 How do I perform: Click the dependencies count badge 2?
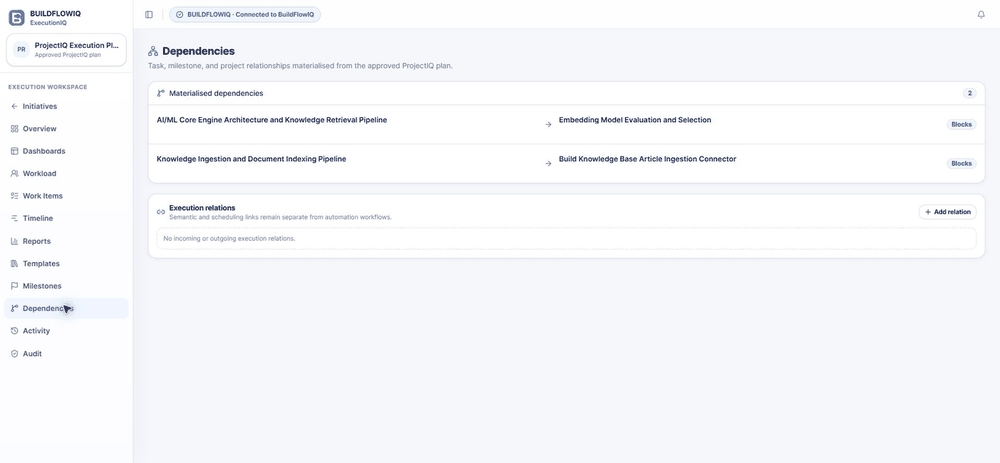969,93
